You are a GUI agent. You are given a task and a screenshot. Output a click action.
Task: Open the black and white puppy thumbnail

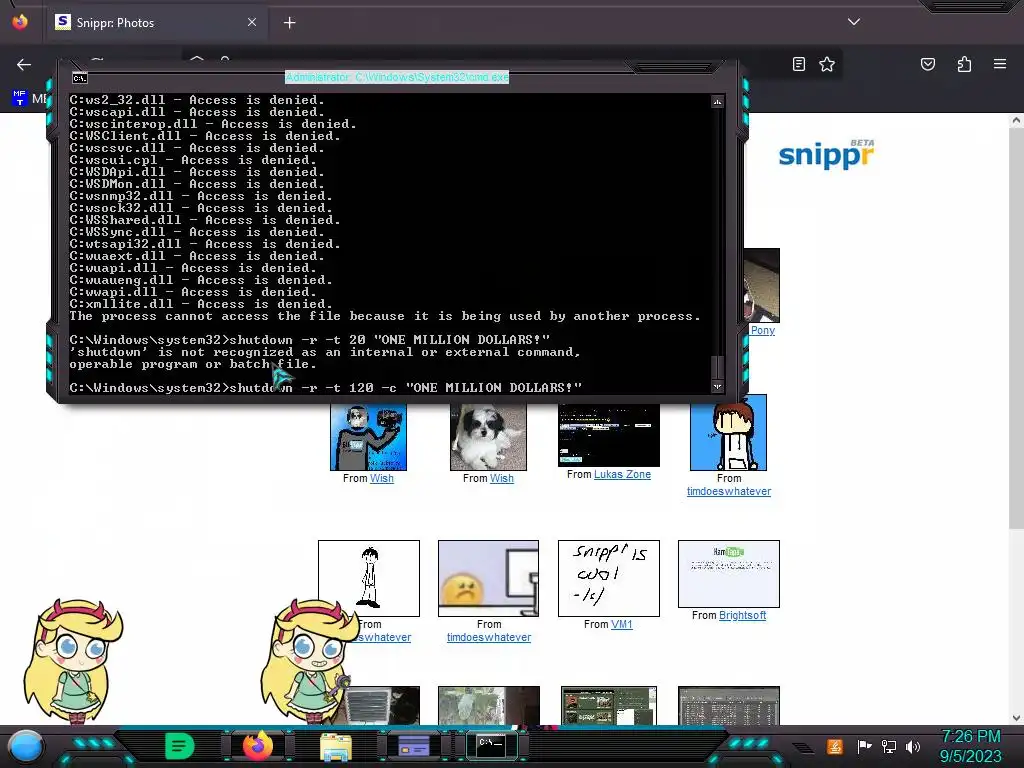pyautogui.click(x=488, y=437)
